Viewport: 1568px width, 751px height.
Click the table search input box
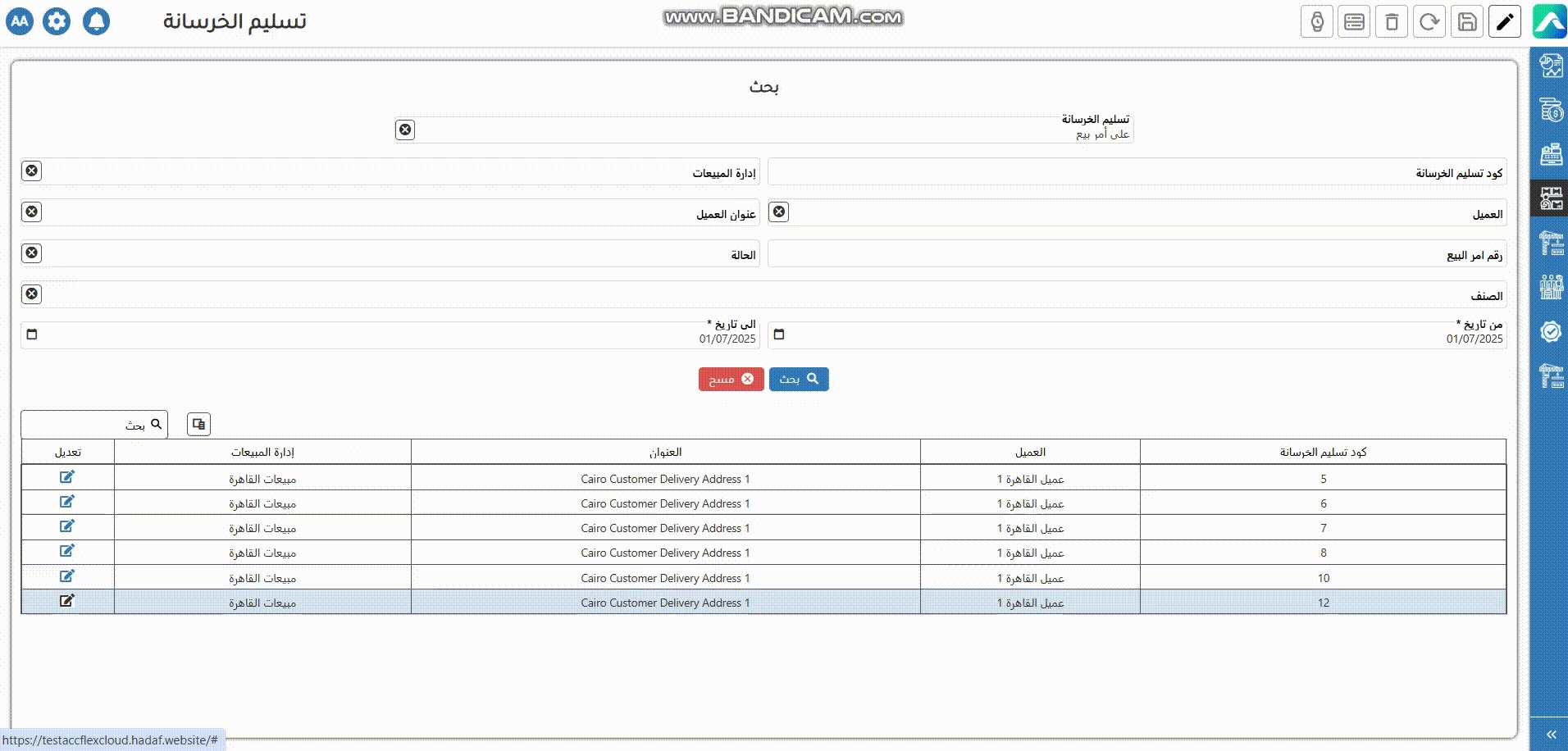82,425
